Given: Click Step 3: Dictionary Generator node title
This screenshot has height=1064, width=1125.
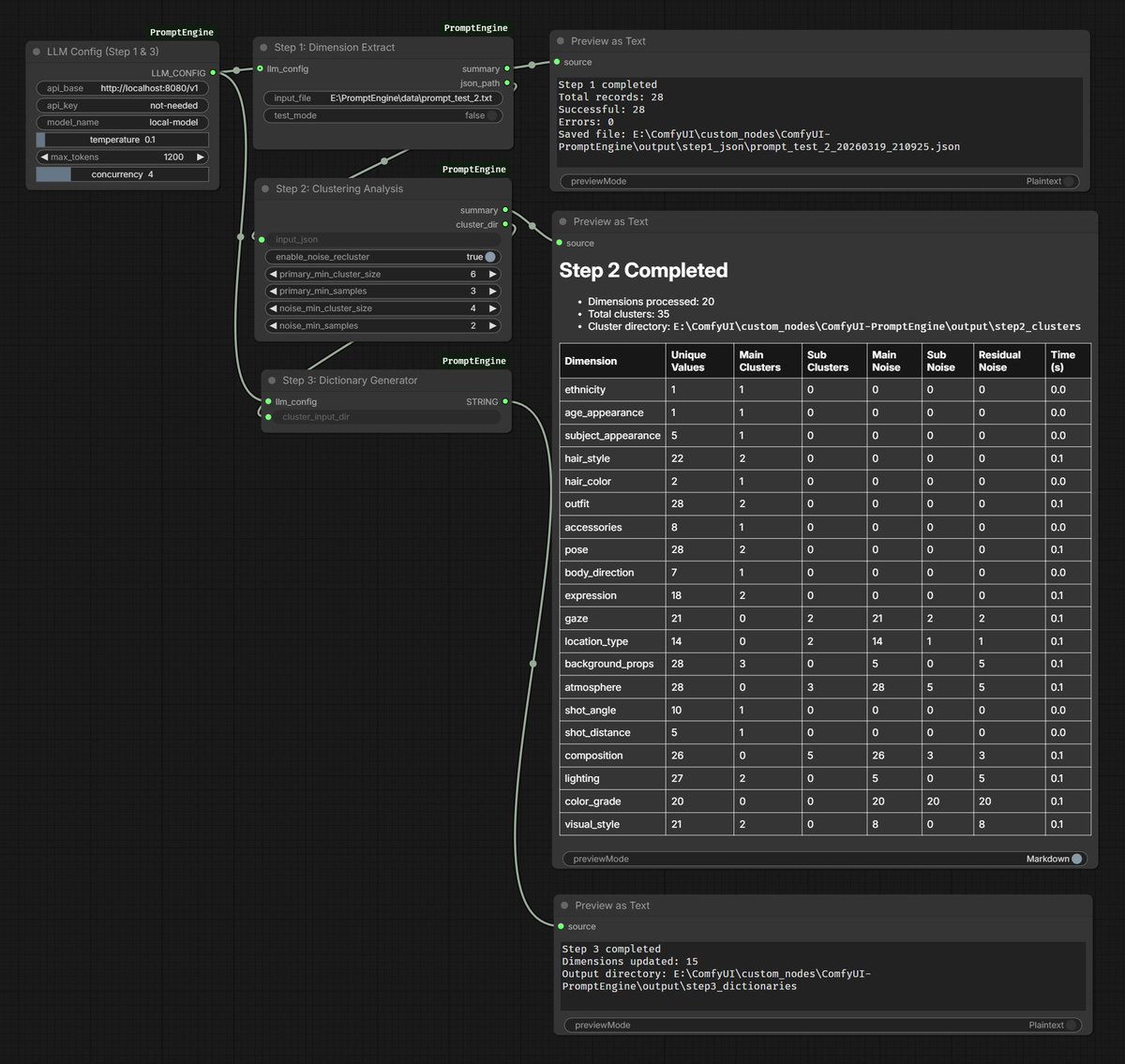Looking at the screenshot, I should pos(350,381).
